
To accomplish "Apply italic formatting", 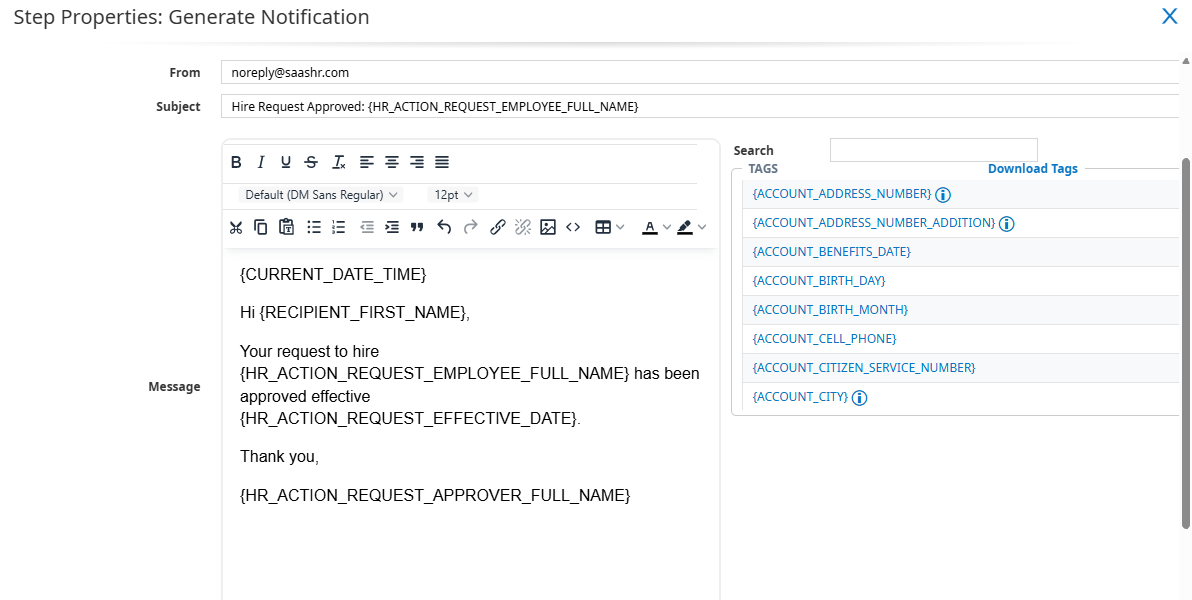I will pyautogui.click(x=260, y=161).
